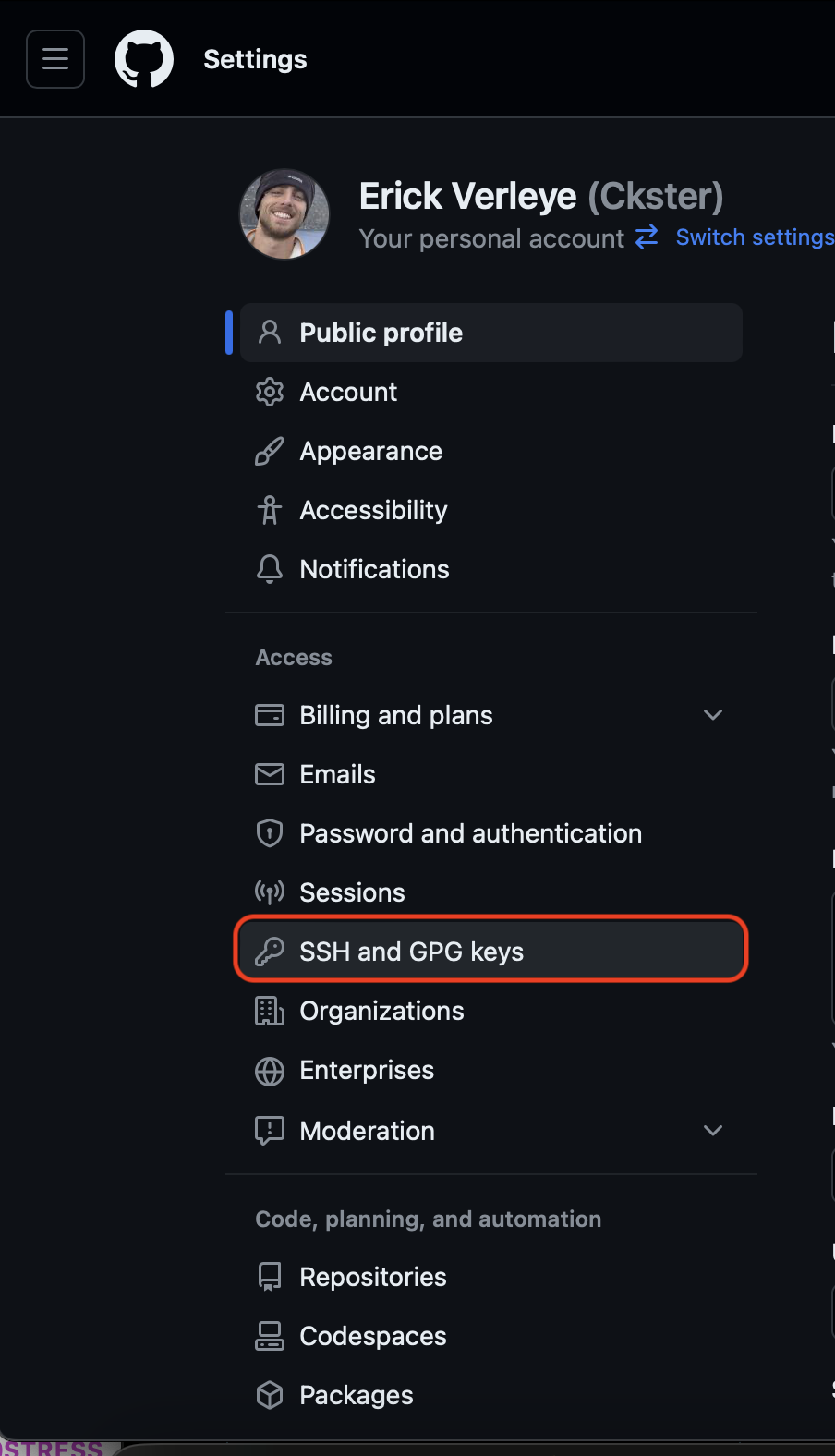Click the mail icon beside Emails
The height and width of the screenshot is (1456, 835).
click(269, 774)
